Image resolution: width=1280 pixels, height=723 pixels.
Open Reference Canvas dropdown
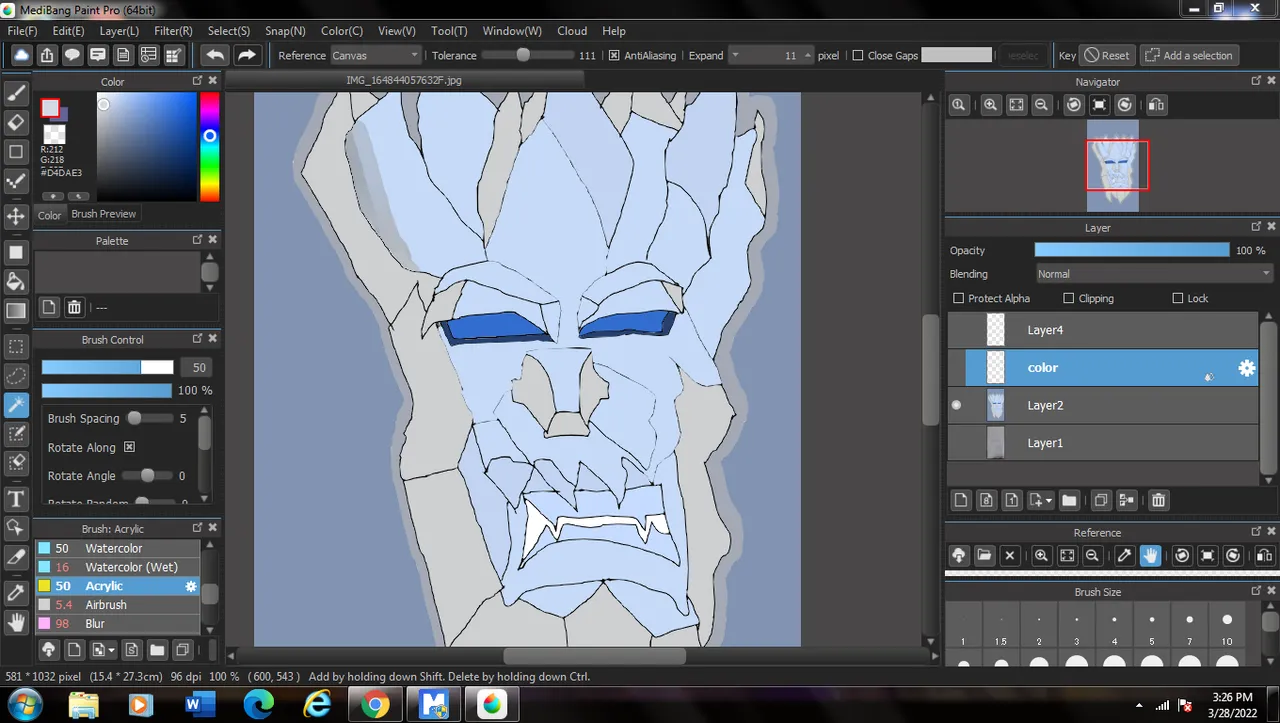375,56
